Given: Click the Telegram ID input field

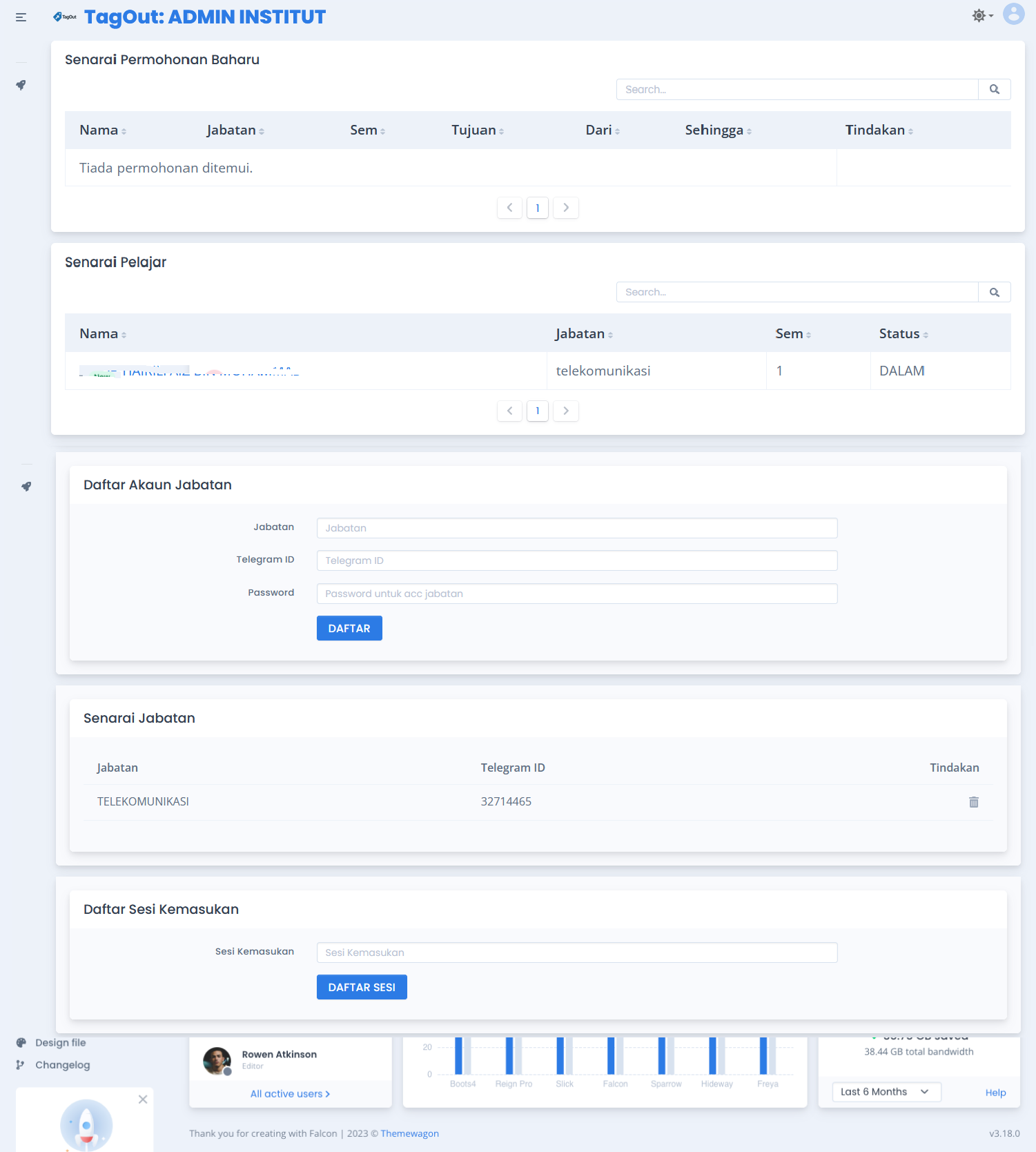Looking at the screenshot, I should click(x=576, y=560).
